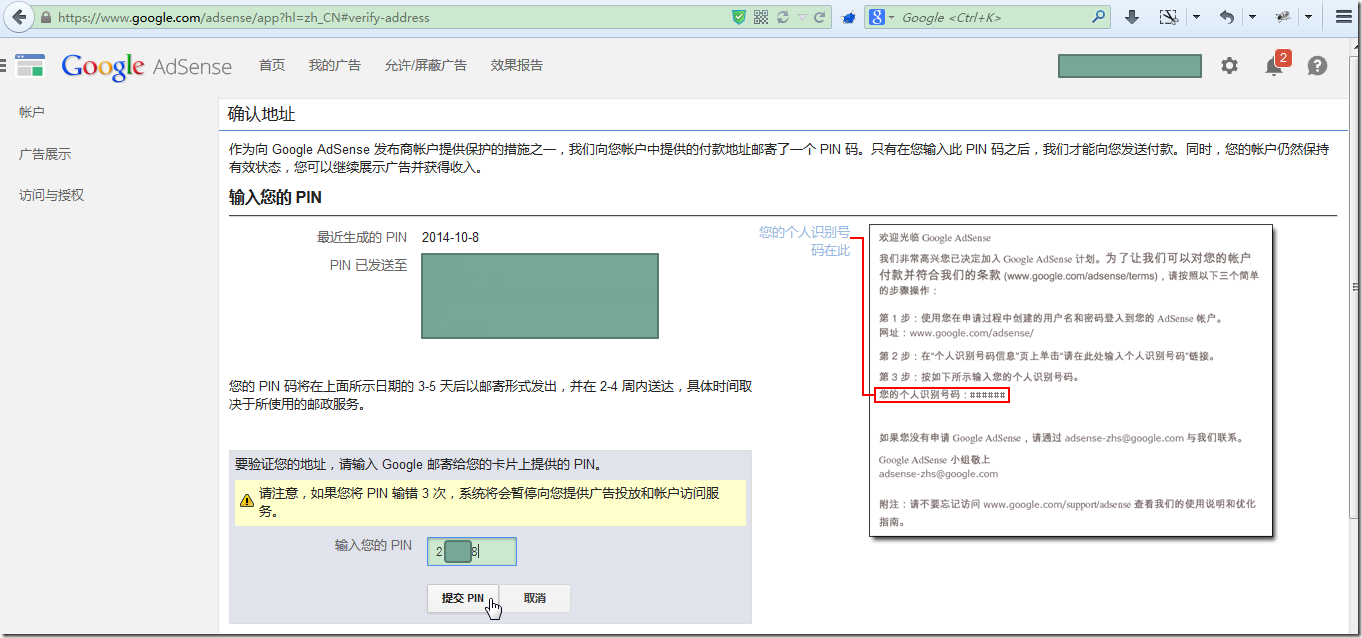
Task: Go back with the browser back arrow
Action: (x=20, y=17)
